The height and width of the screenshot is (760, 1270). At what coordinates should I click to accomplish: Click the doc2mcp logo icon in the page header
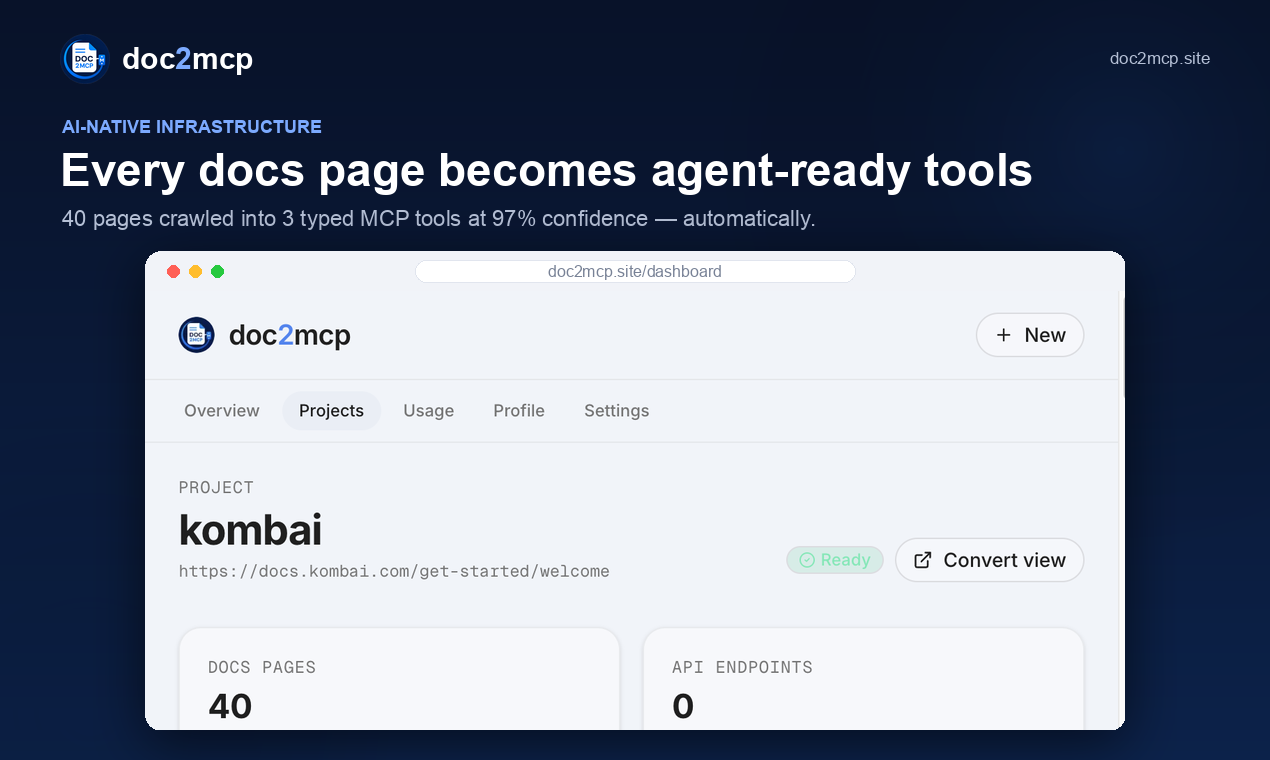(x=85, y=59)
